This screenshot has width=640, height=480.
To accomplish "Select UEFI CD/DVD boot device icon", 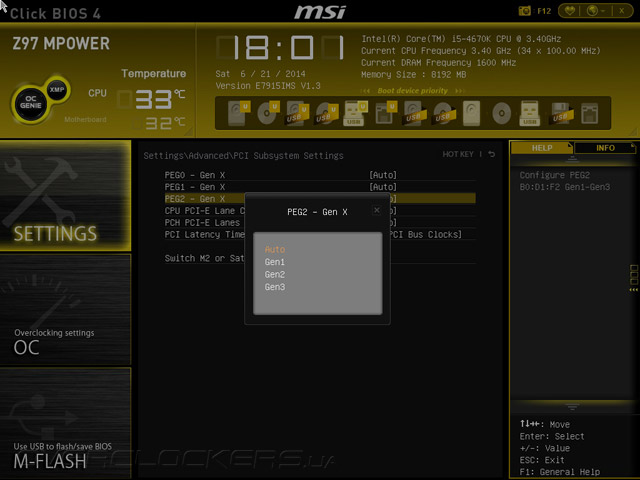I will [268, 113].
